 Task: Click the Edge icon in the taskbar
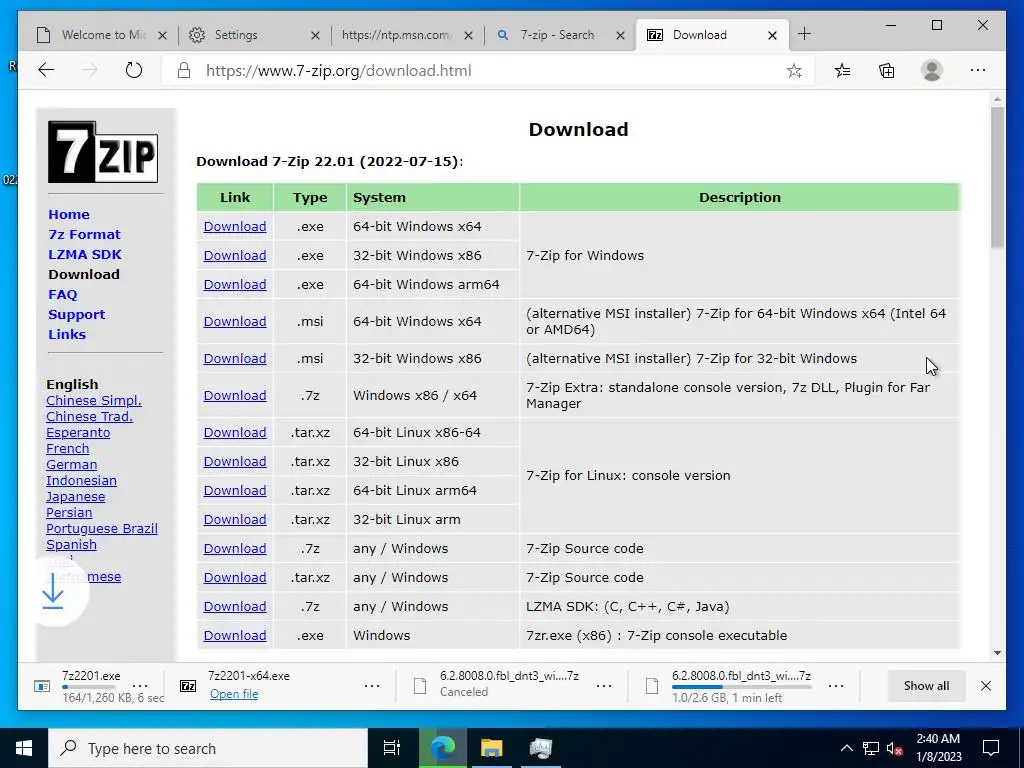[x=442, y=748]
